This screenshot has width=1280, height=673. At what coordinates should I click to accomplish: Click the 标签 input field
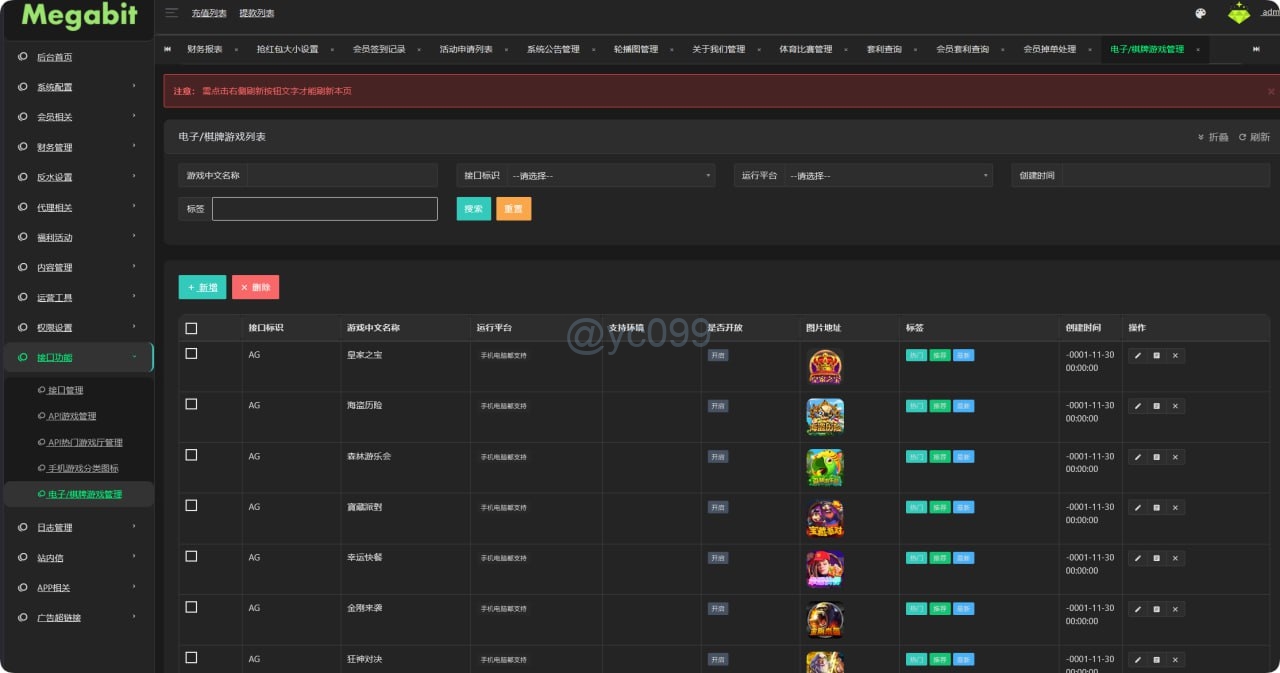tap(324, 209)
